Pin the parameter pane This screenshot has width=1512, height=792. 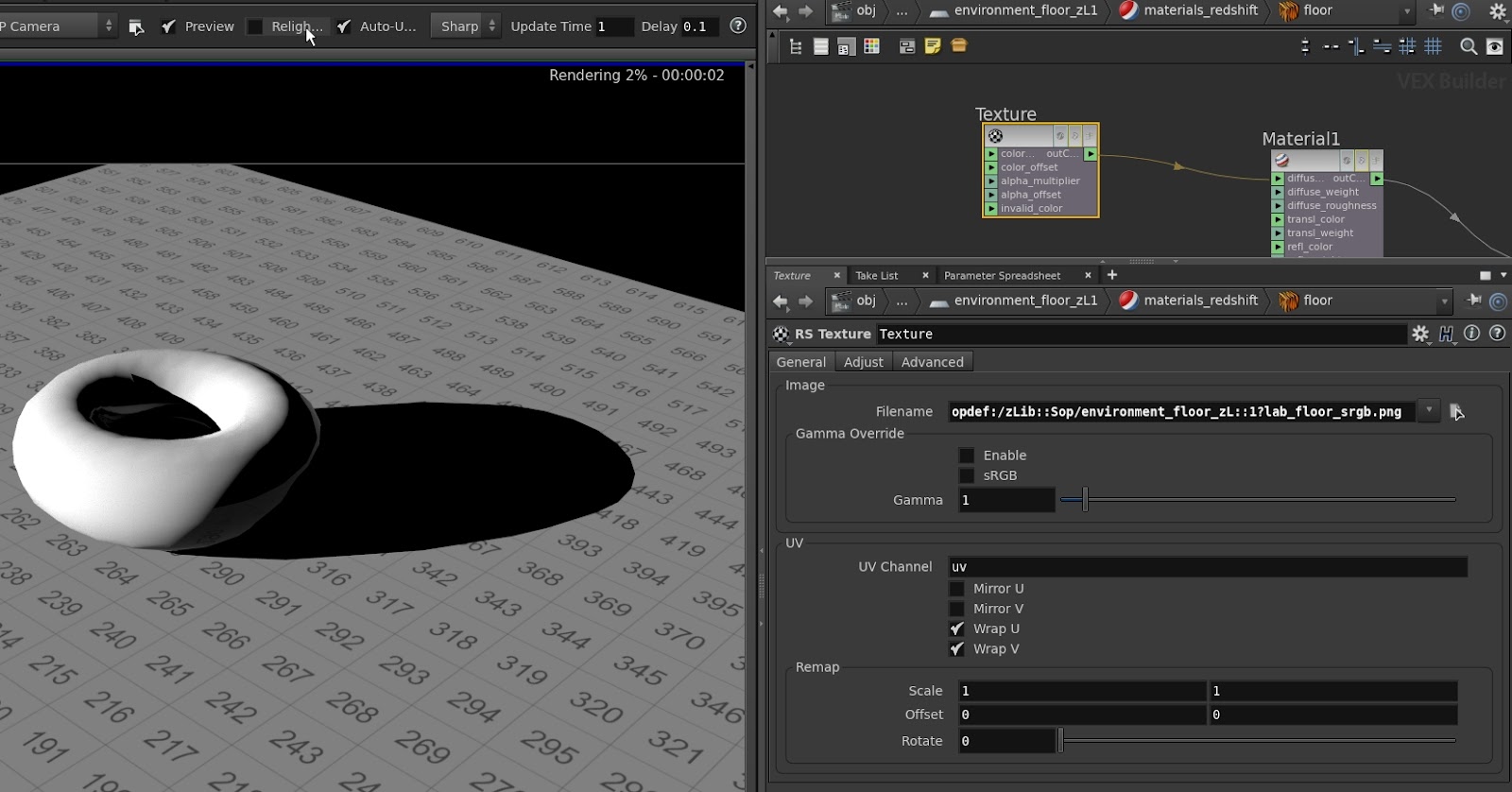[x=1473, y=301]
